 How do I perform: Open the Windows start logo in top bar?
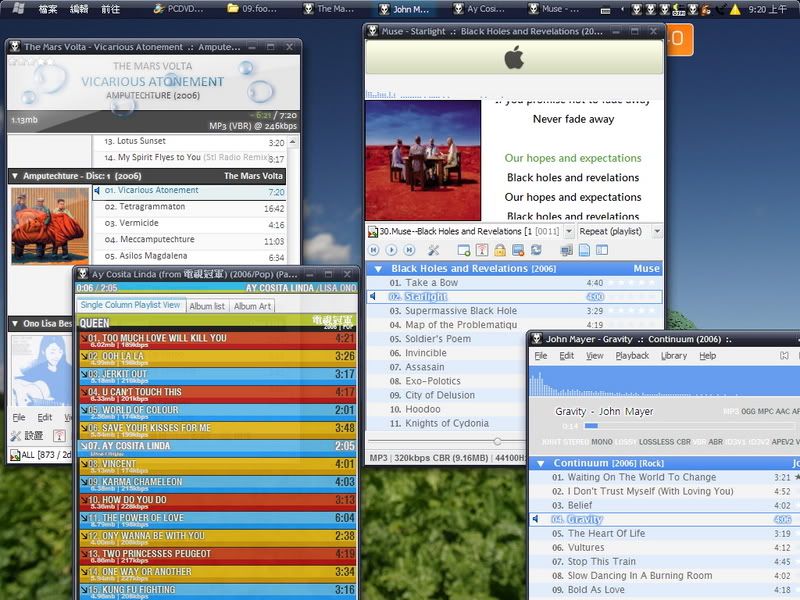point(18,9)
